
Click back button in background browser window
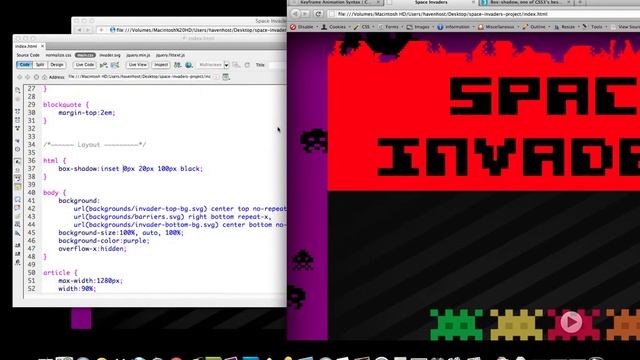coord(80,30)
